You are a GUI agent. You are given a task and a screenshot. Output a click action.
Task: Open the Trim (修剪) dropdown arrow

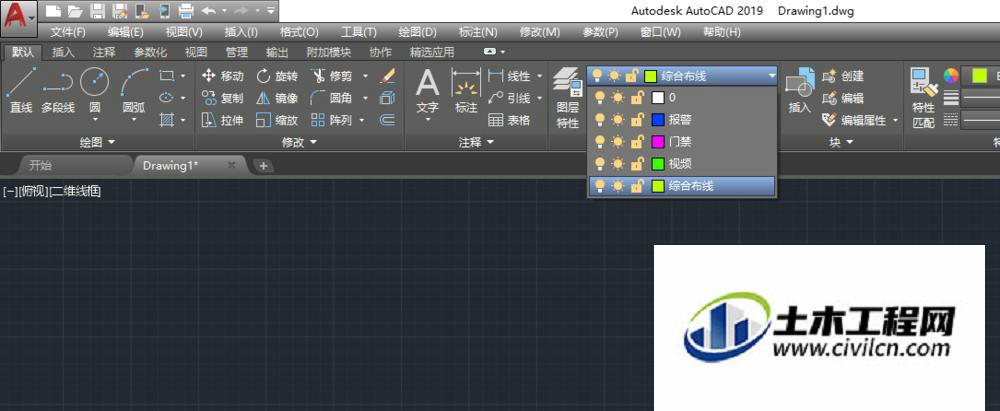coord(365,77)
